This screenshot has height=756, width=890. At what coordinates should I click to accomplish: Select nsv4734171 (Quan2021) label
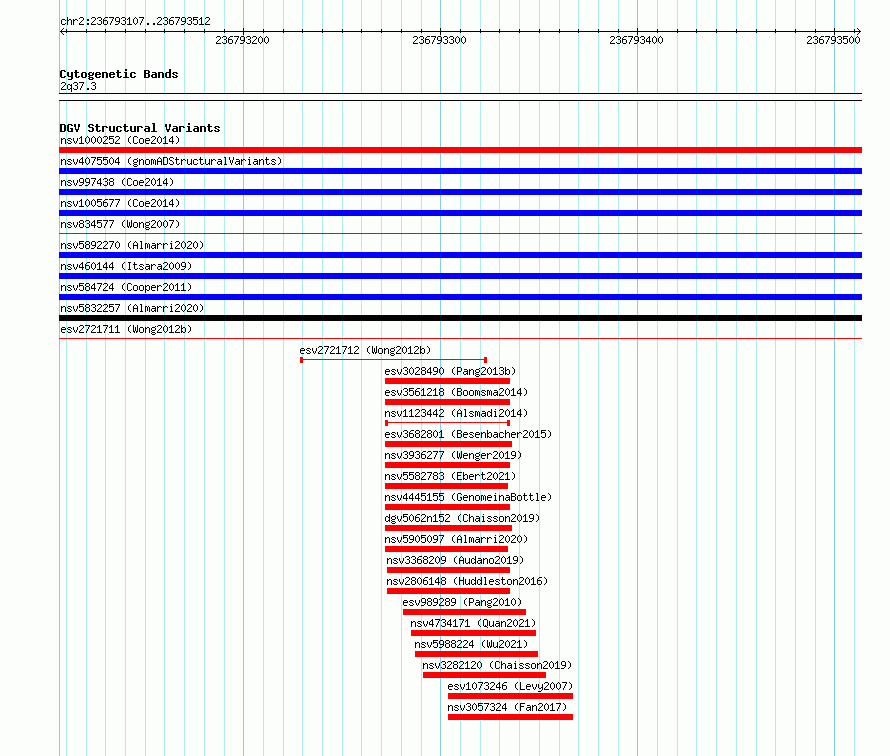[473, 623]
